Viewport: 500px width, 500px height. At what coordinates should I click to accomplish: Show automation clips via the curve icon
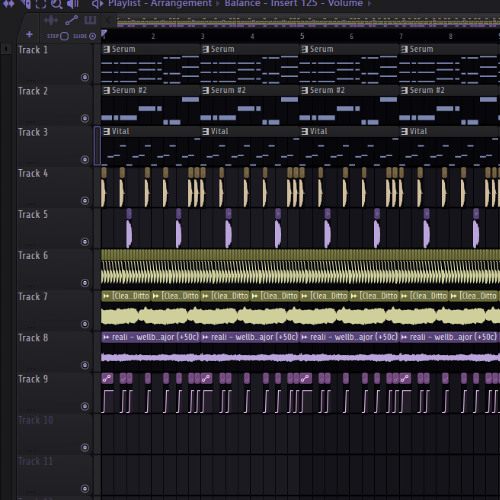pos(71,21)
